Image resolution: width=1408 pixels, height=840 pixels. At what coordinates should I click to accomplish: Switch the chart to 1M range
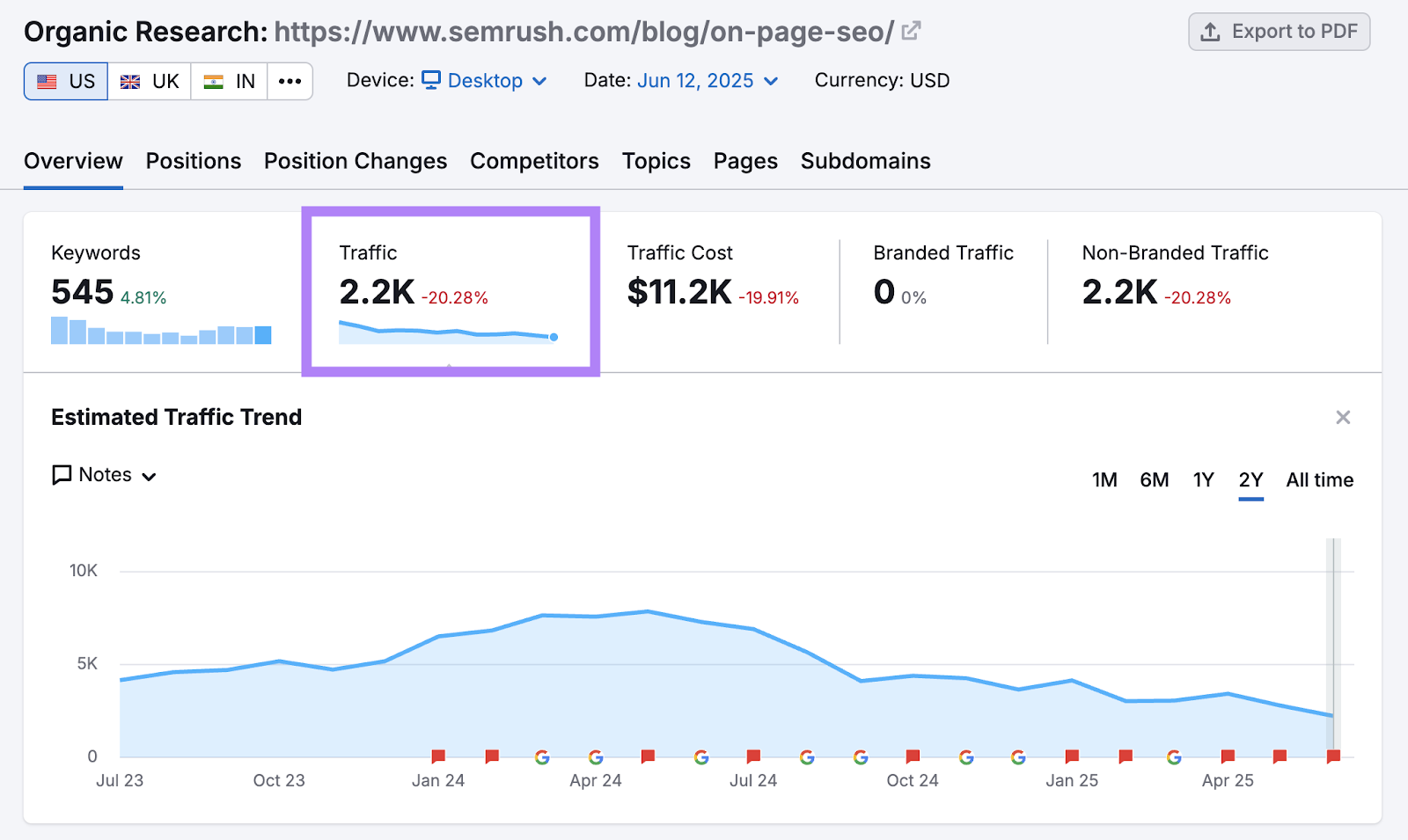pyautogui.click(x=1104, y=480)
